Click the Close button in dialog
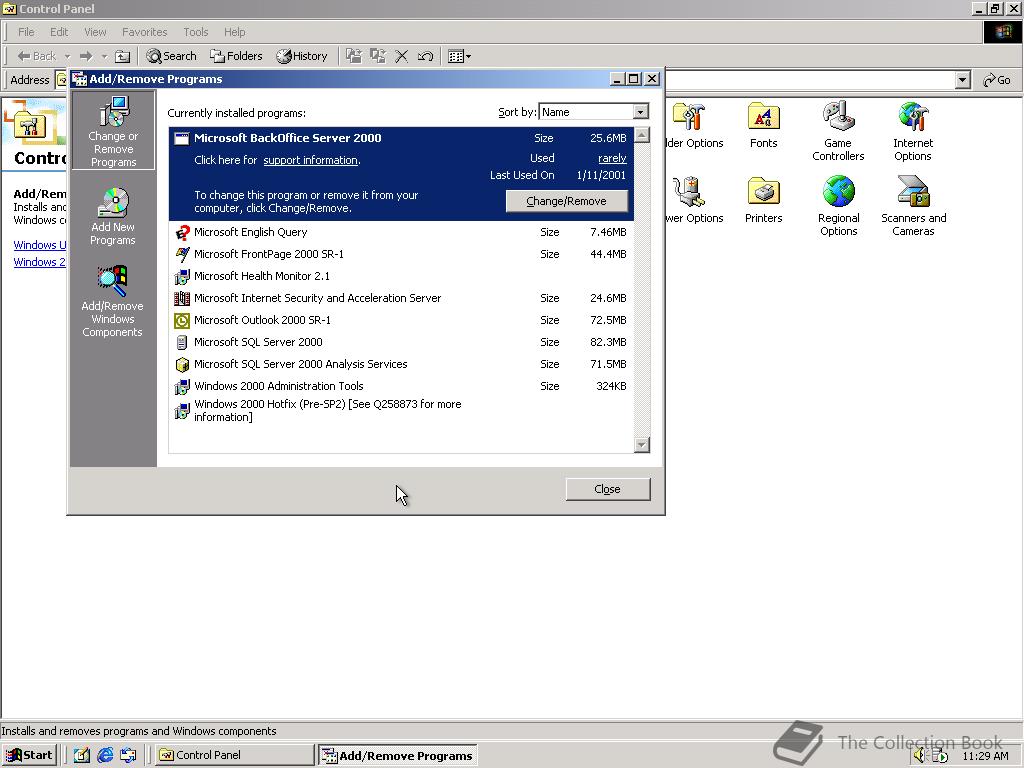 pyautogui.click(x=607, y=489)
